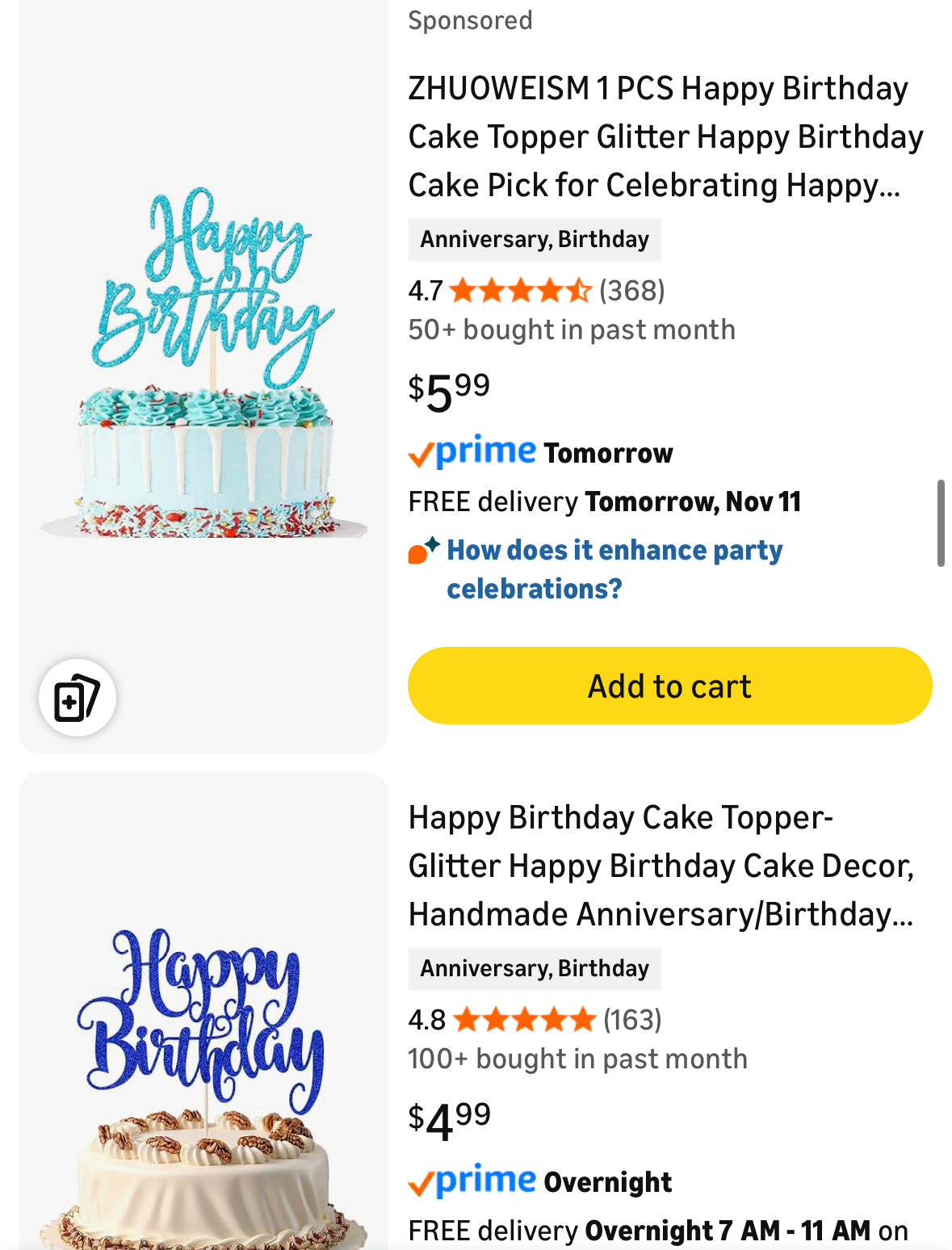This screenshot has height=1250, width=952.
Task: Click the Prime logo on the $4.99 item
Action: tap(472, 1181)
